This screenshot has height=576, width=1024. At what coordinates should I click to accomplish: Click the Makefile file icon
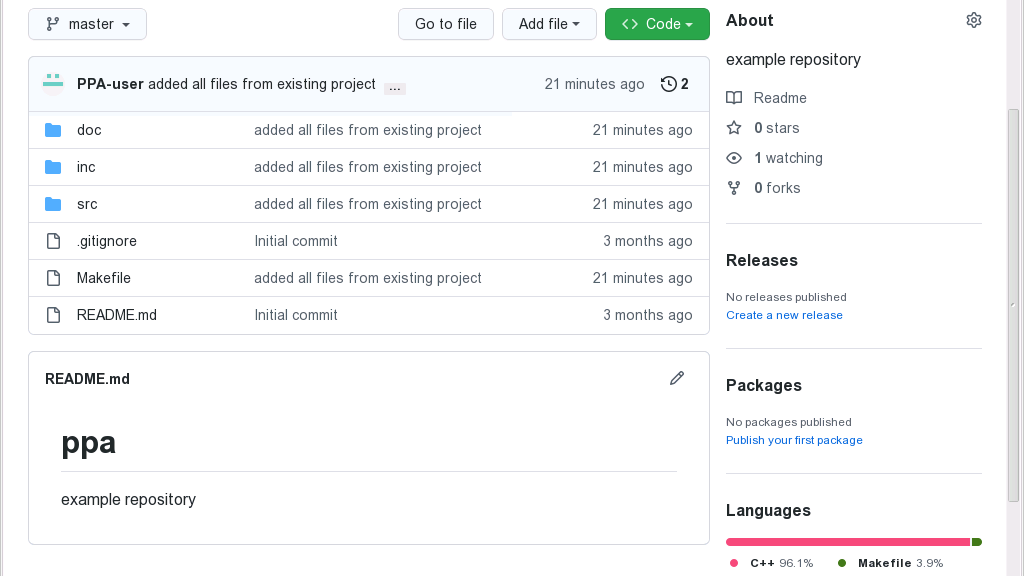[x=54, y=278]
